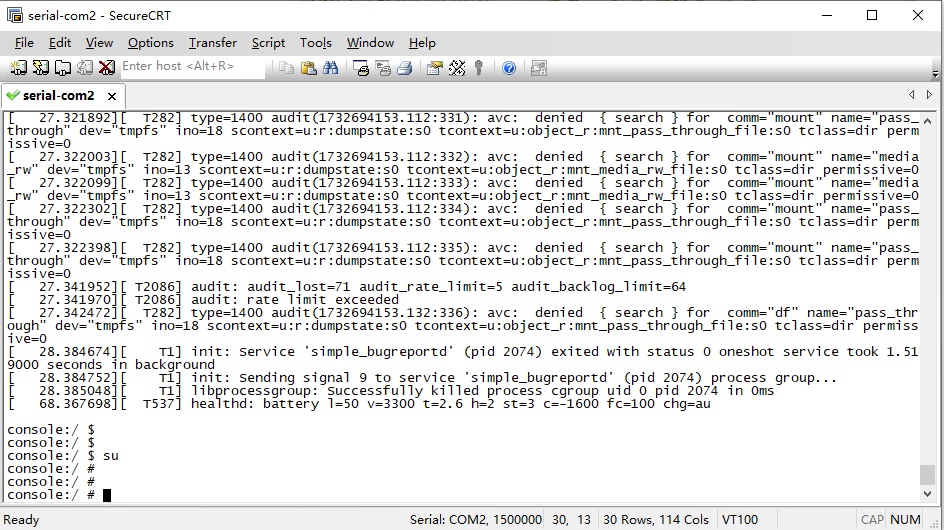Open the Help menu

422,43
